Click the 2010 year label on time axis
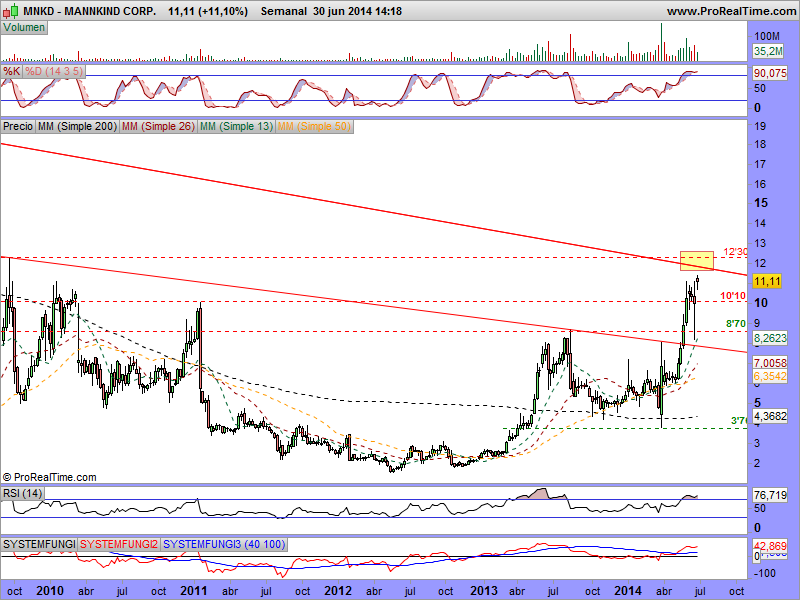Viewport: 800px width, 600px height. click(x=50, y=591)
